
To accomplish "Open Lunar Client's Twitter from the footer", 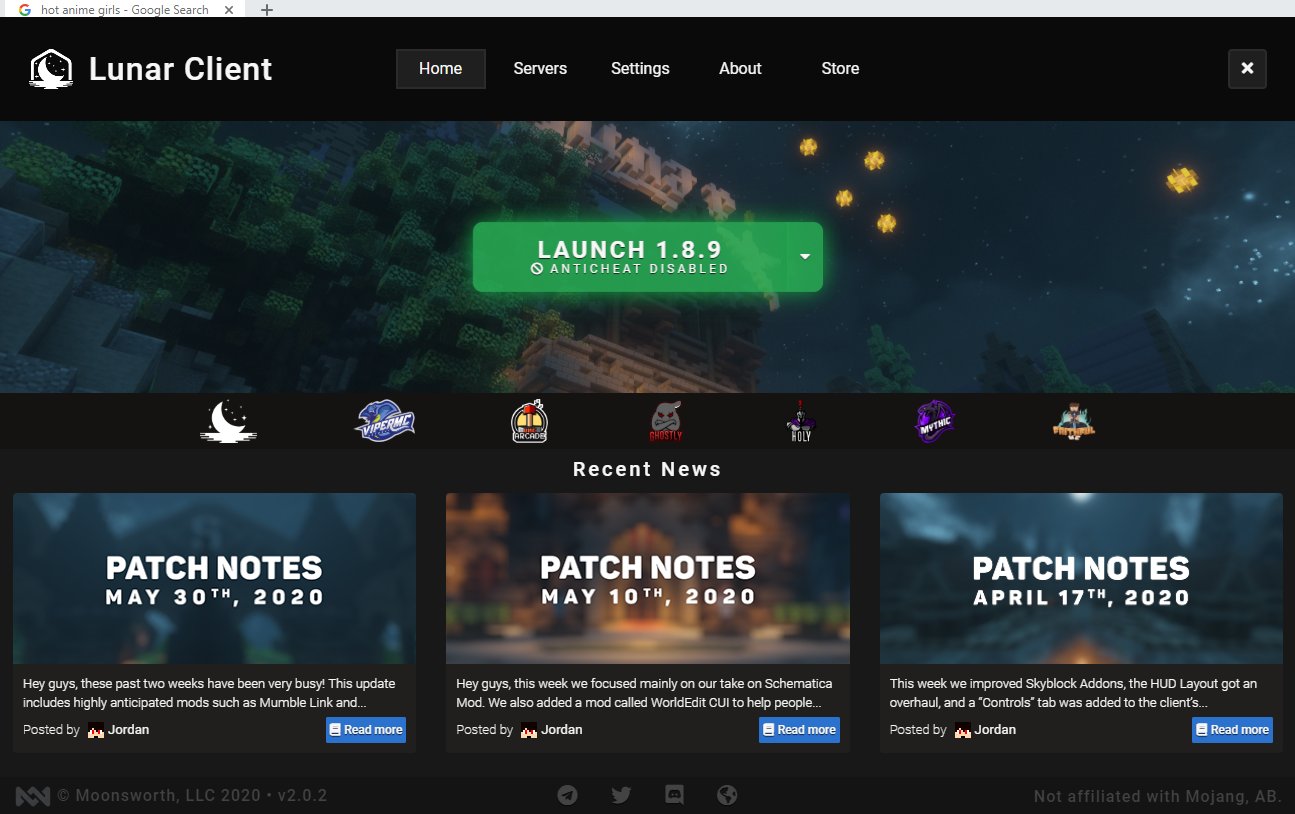I will 621,795.
